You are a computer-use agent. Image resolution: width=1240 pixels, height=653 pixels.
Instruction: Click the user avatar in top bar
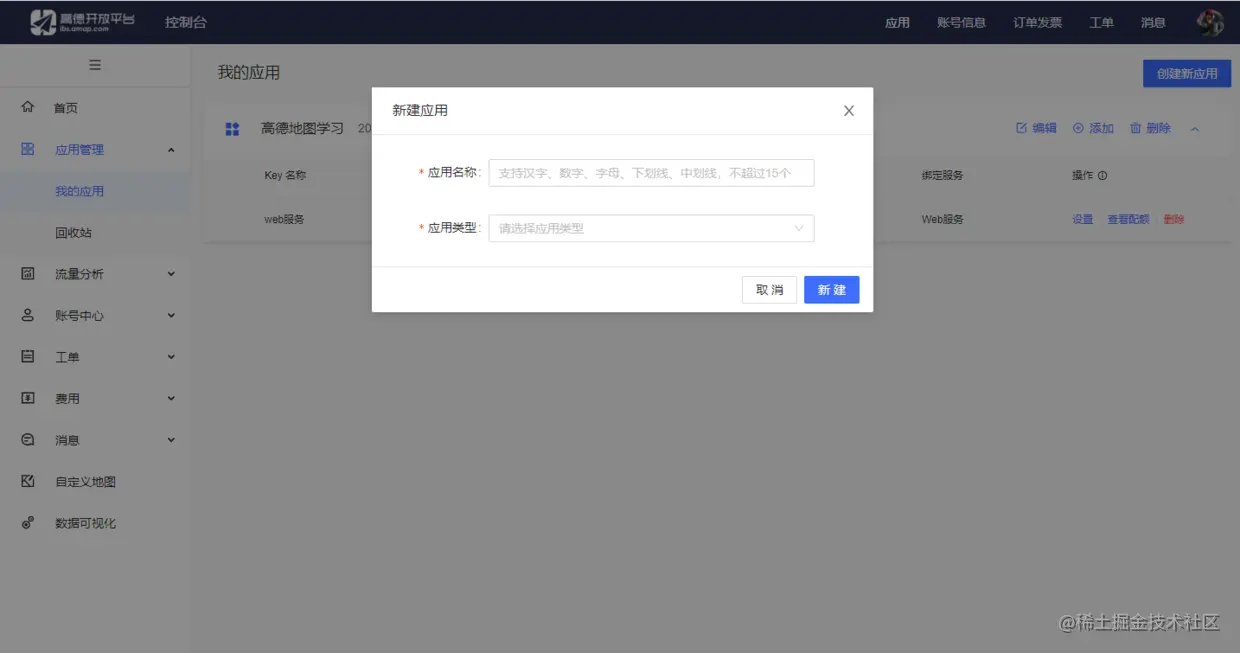pyautogui.click(x=1210, y=22)
